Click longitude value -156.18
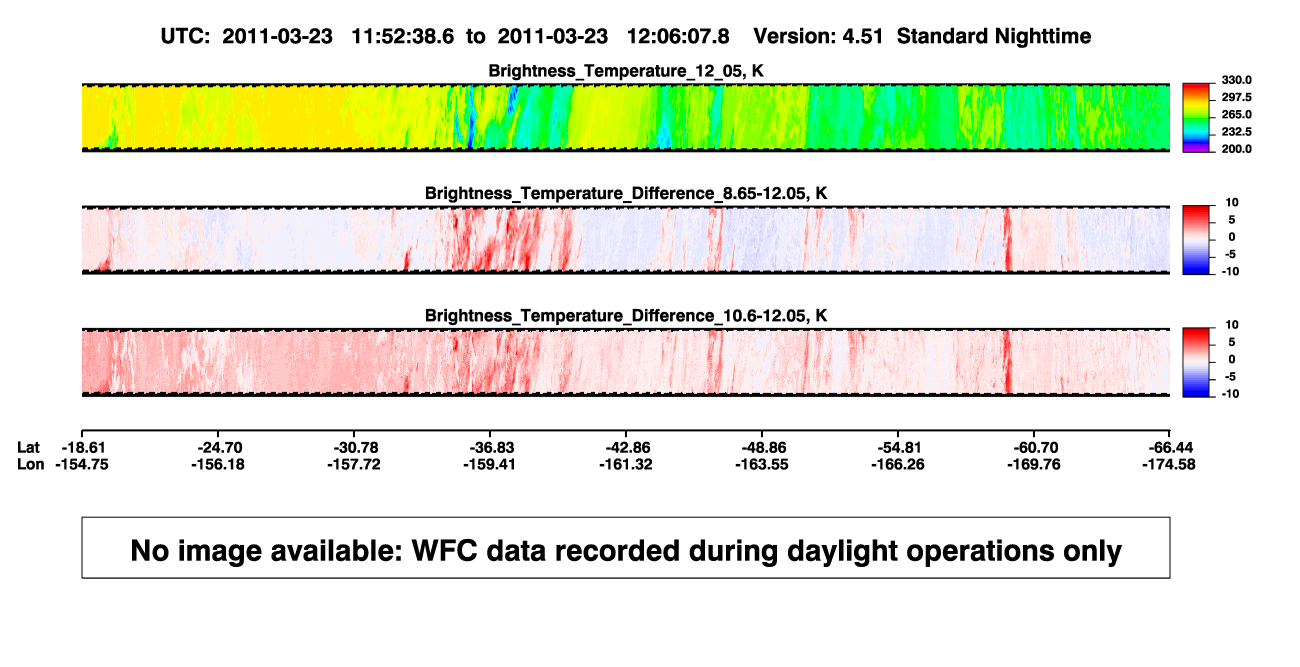 (x=218, y=464)
